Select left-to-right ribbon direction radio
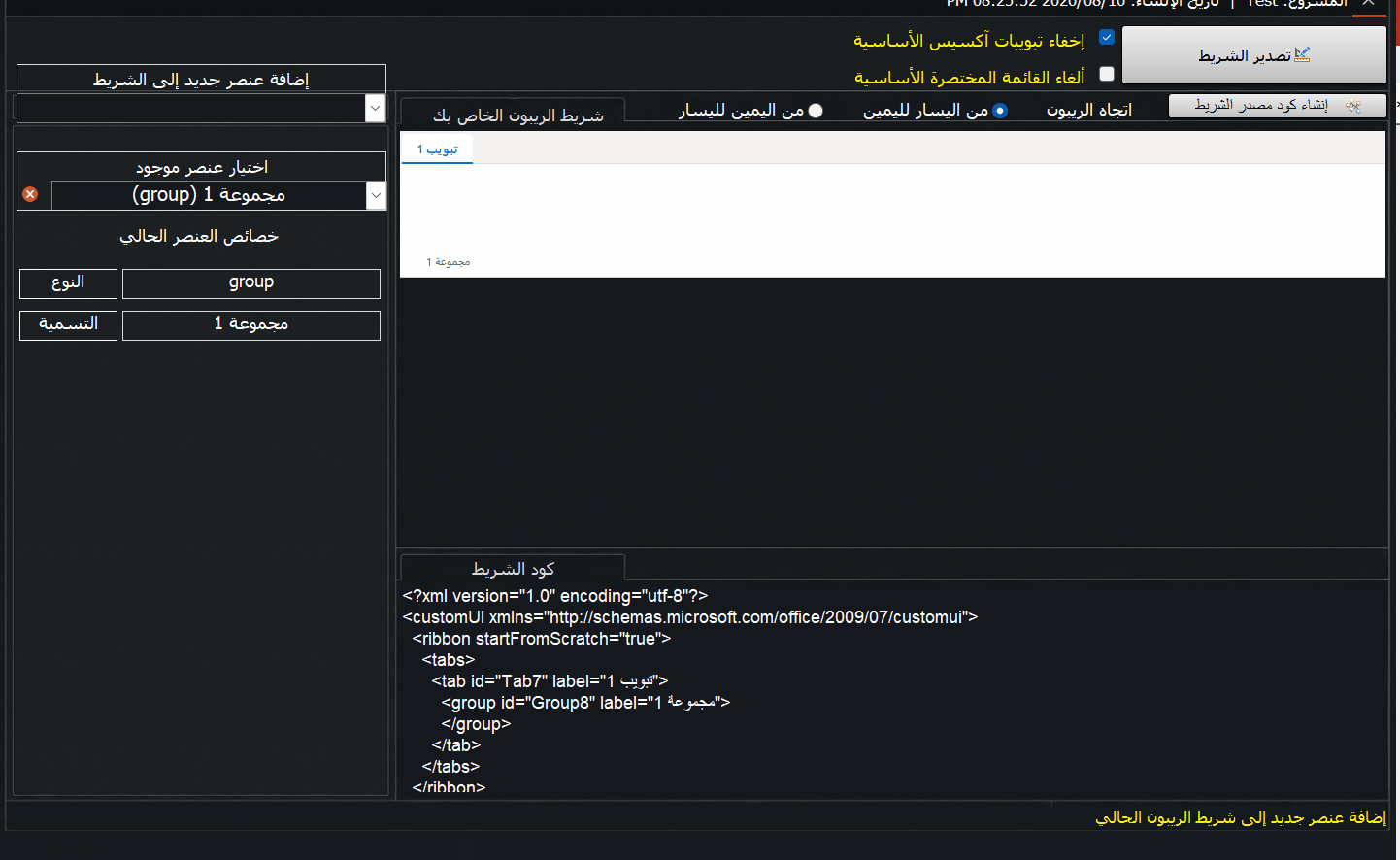This screenshot has width=1400, height=860. [1000, 111]
